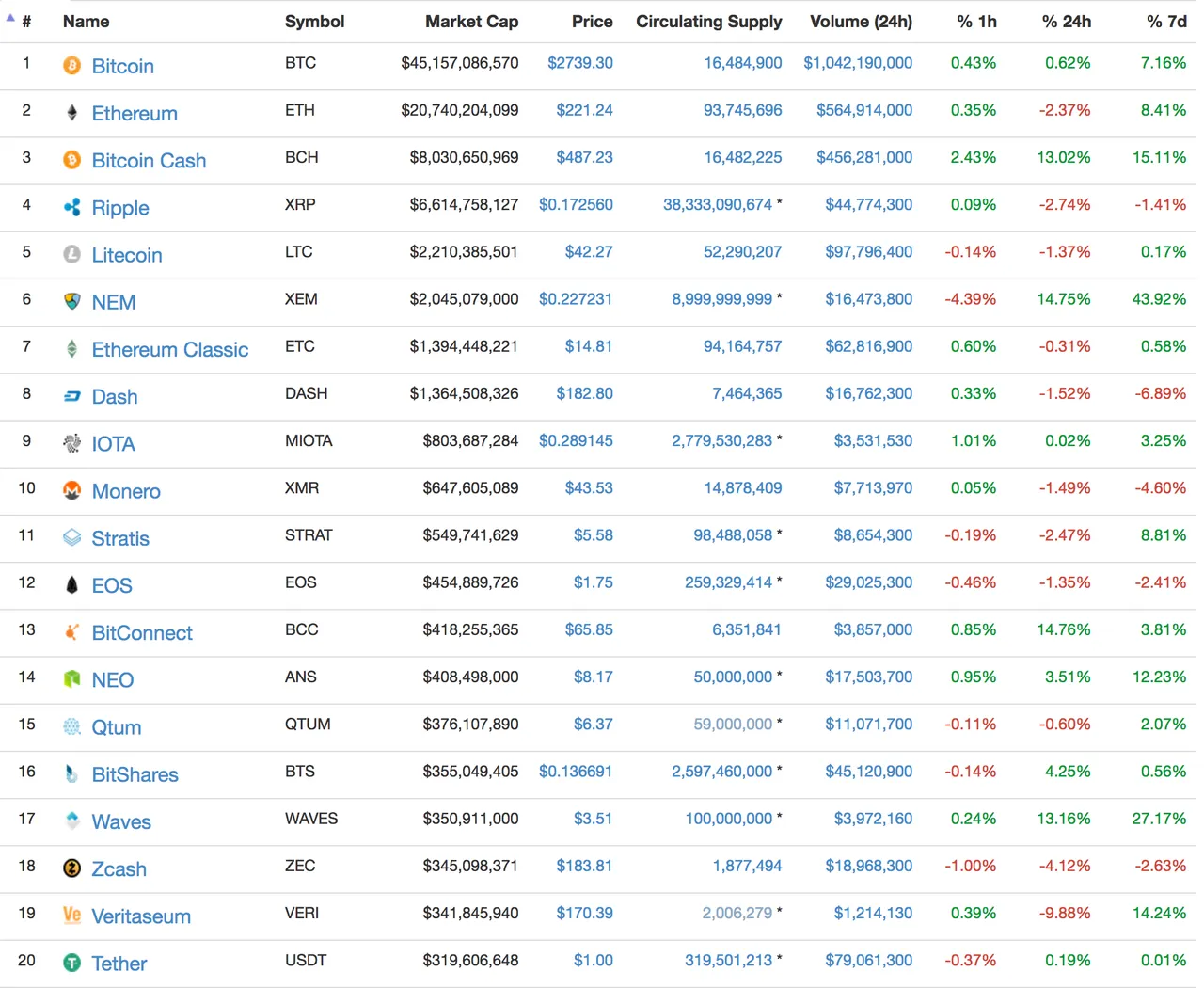Click the Stratis logo icon
The width and height of the screenshot is (1204, 988).
click(x=71, y=537)
